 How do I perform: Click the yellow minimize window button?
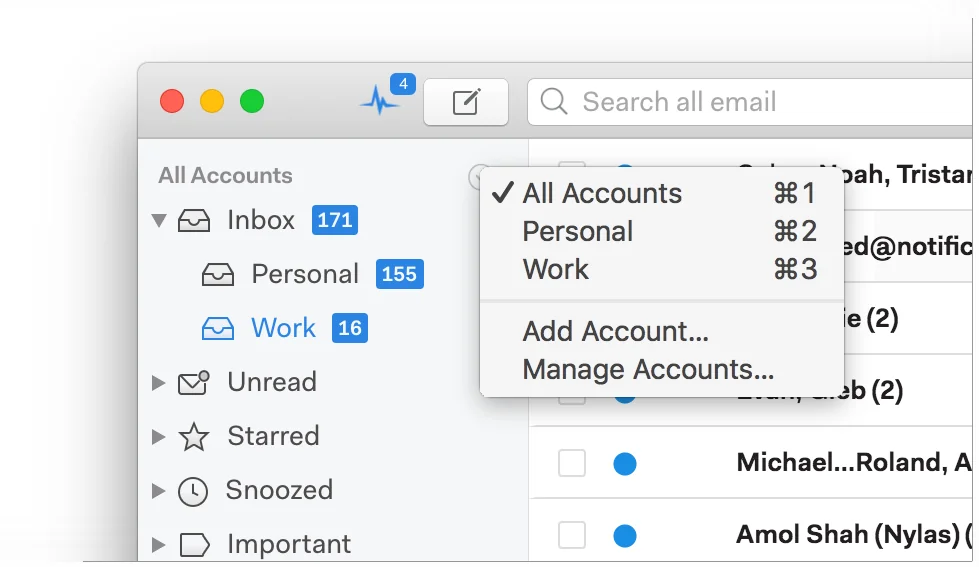tap(212, 101)
